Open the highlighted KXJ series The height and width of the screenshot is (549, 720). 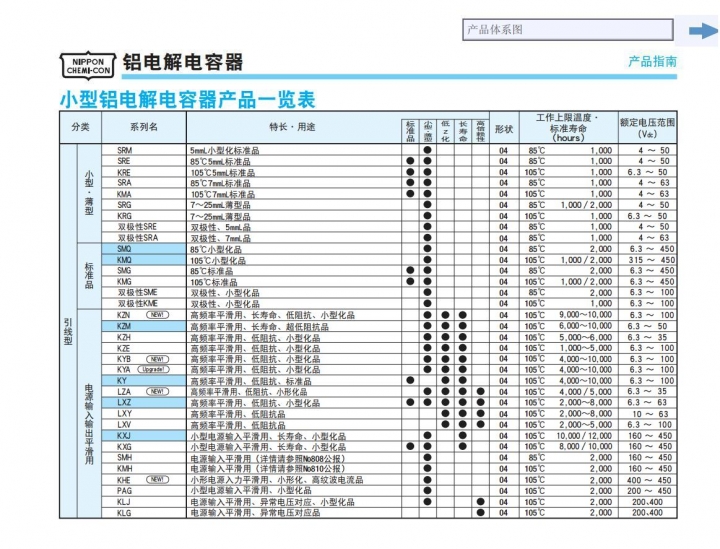[144, 436]
